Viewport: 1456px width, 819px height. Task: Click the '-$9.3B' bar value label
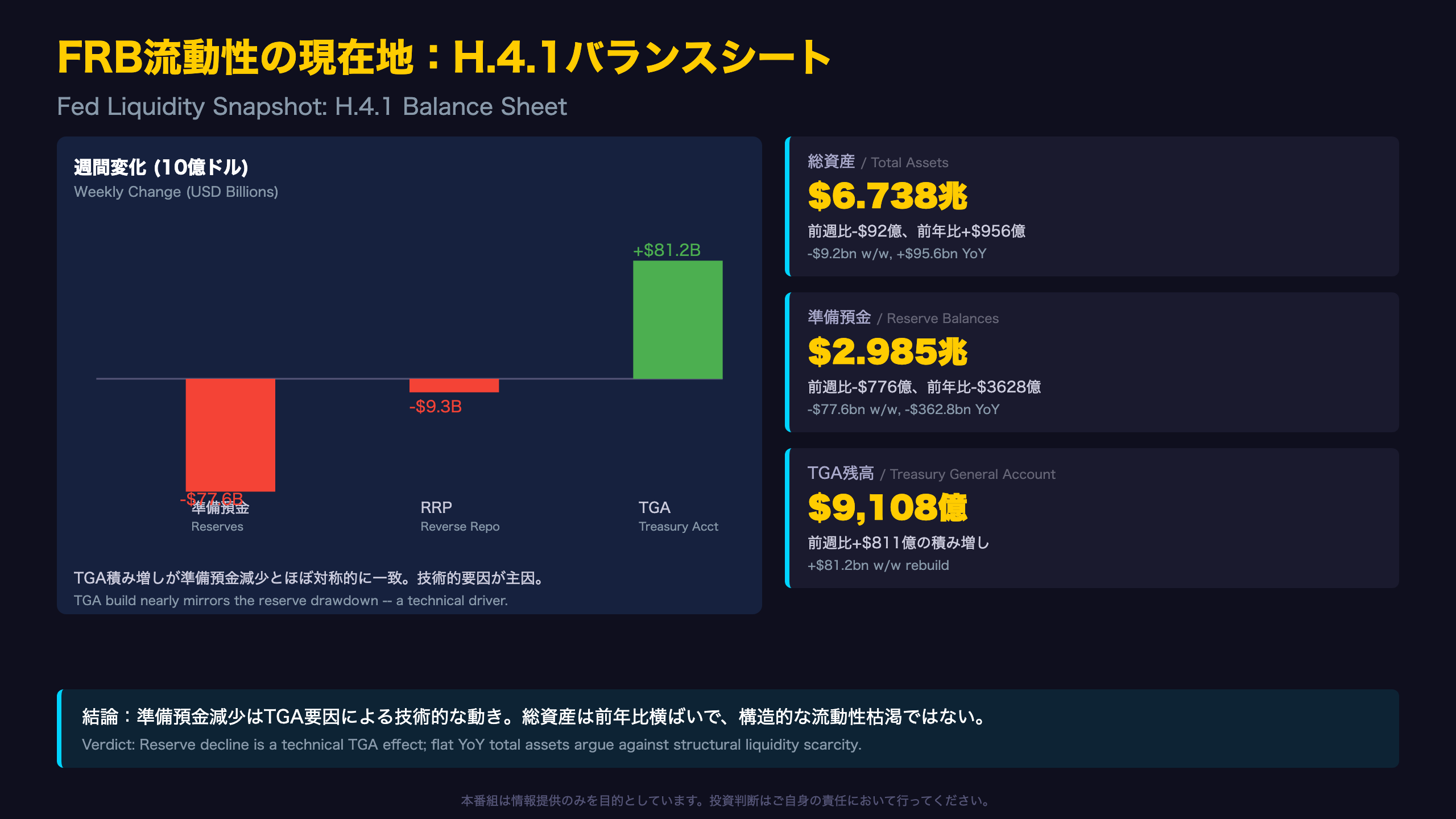[x=435, y=407]
